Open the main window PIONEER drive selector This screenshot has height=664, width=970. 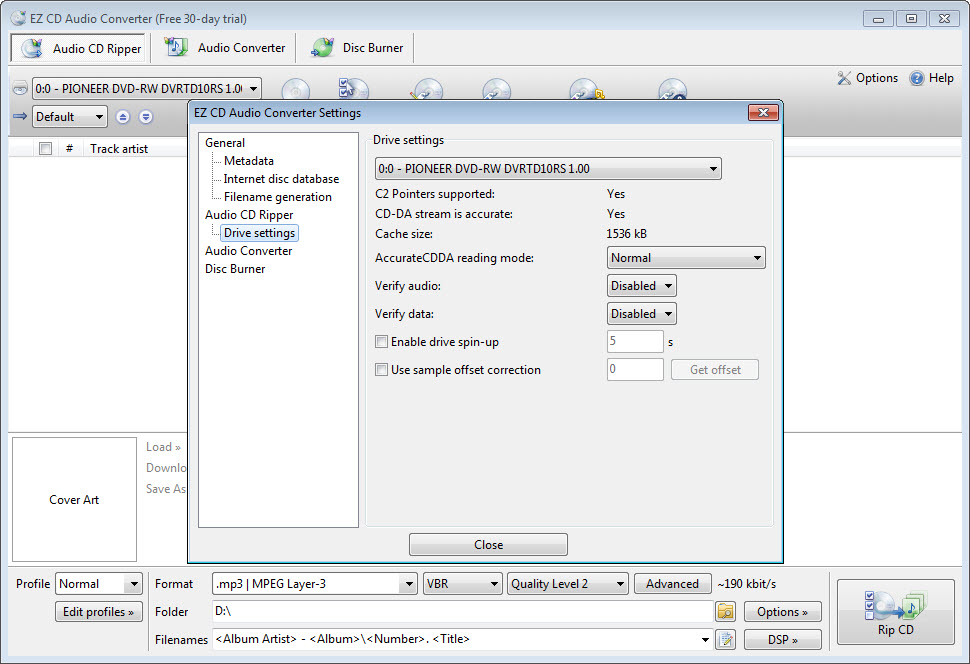pos(147,88)
